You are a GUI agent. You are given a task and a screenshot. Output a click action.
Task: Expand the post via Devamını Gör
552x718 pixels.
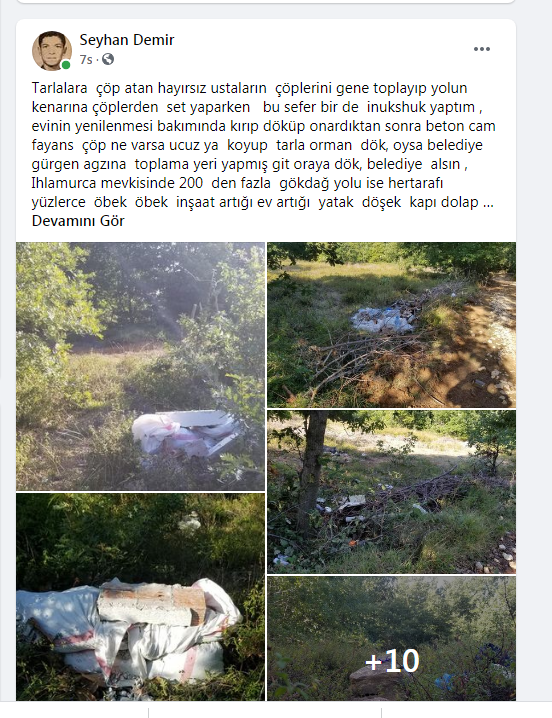tap(78, 221)
